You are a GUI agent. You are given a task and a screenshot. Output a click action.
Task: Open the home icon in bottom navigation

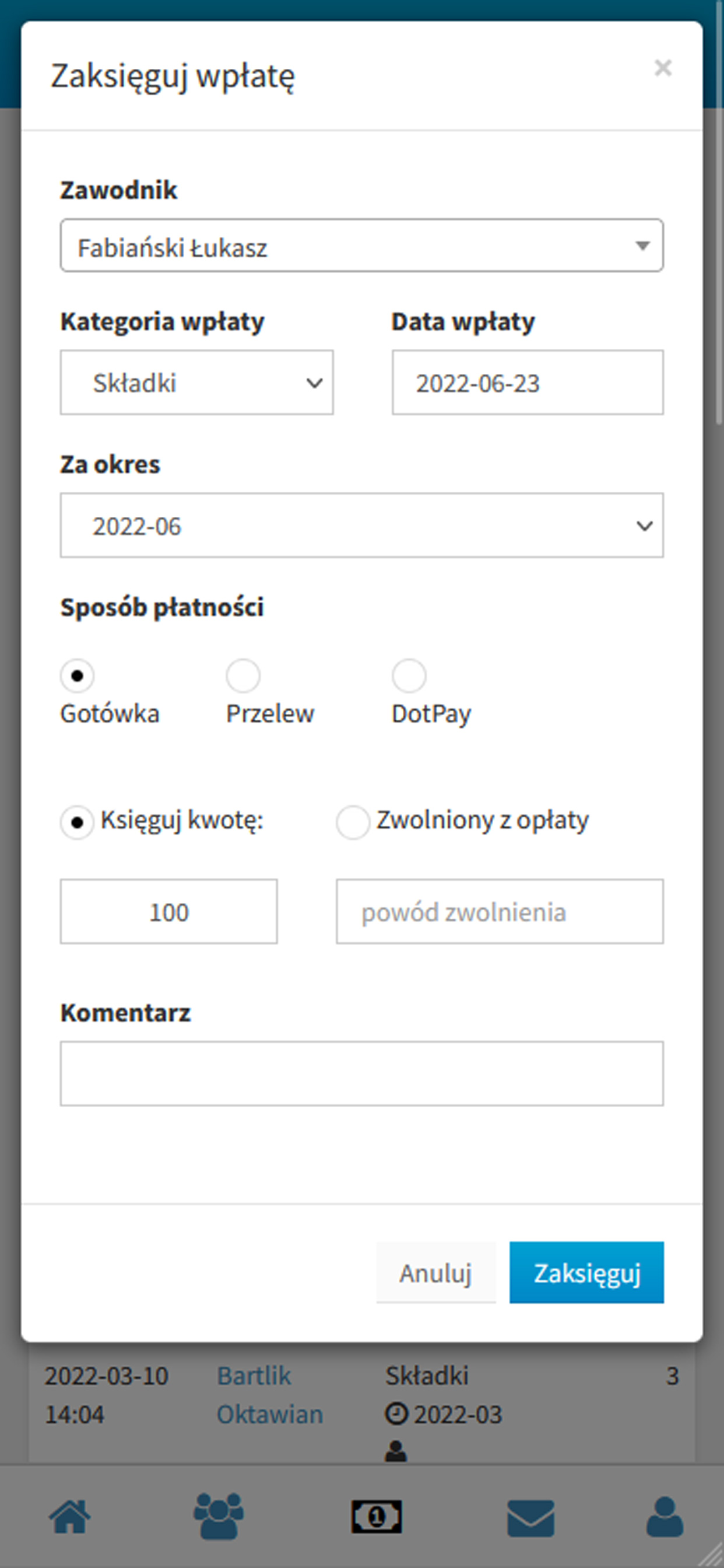(x=70, y=1516)
